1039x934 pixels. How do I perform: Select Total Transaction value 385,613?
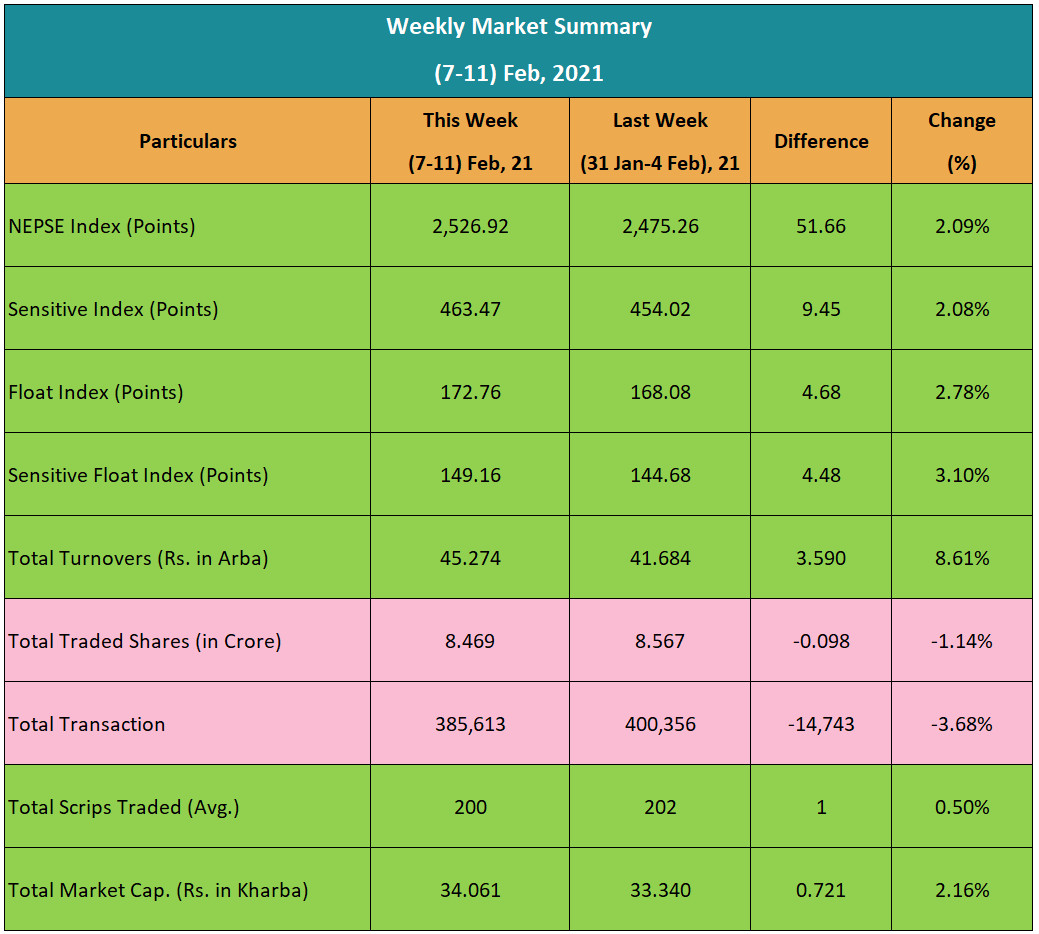470,724
